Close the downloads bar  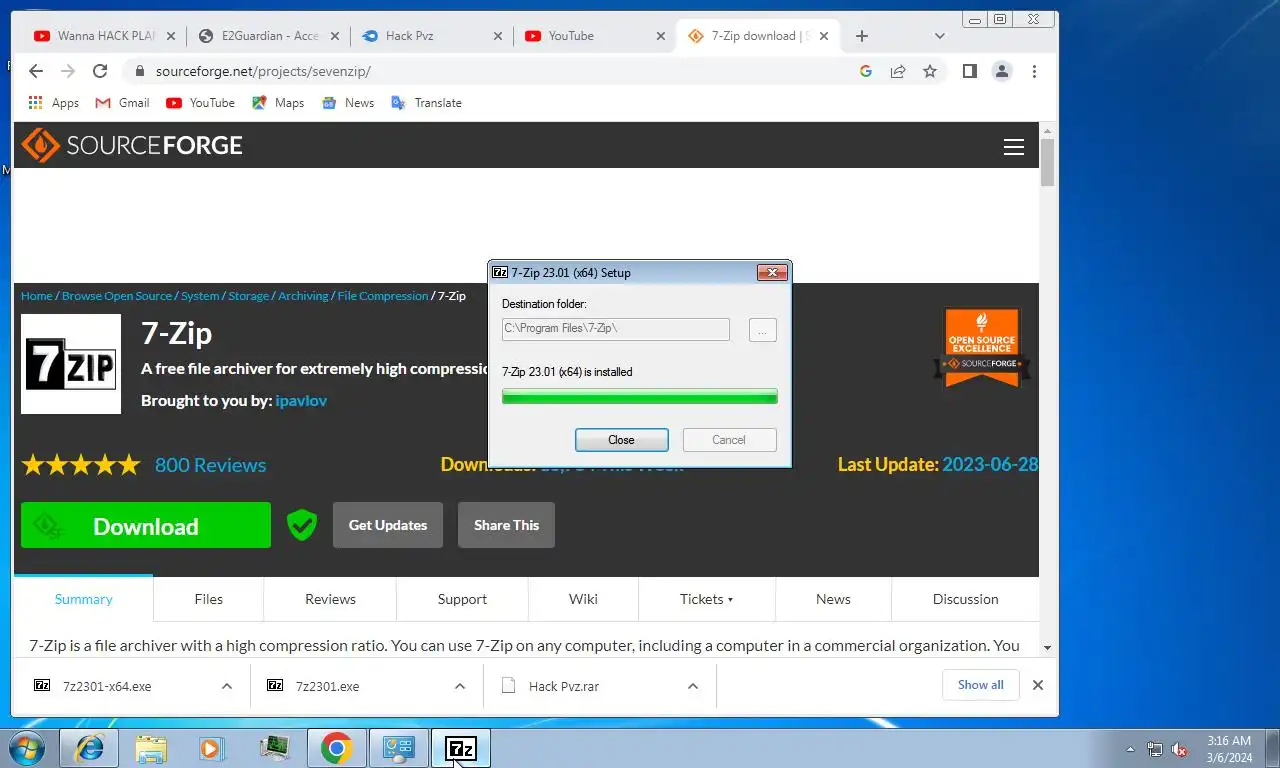tap(1038, 685)
